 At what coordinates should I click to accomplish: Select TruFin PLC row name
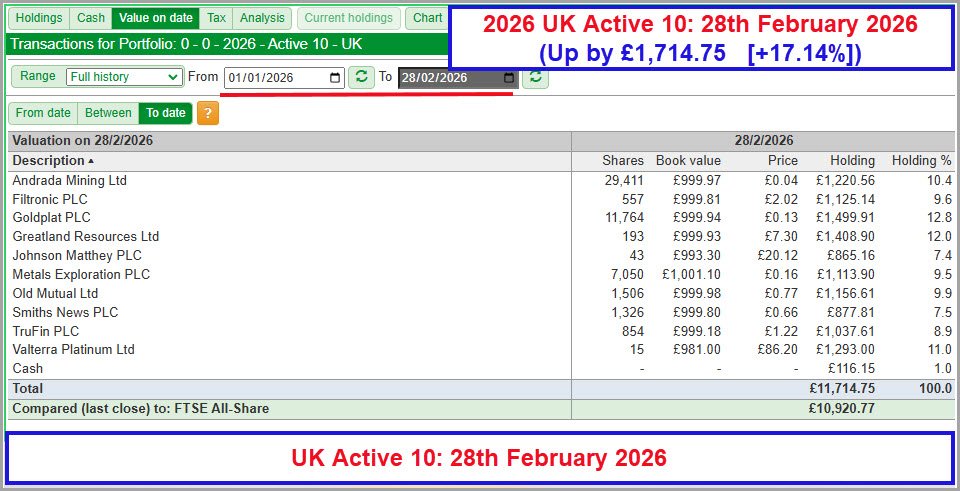point(46,331)
